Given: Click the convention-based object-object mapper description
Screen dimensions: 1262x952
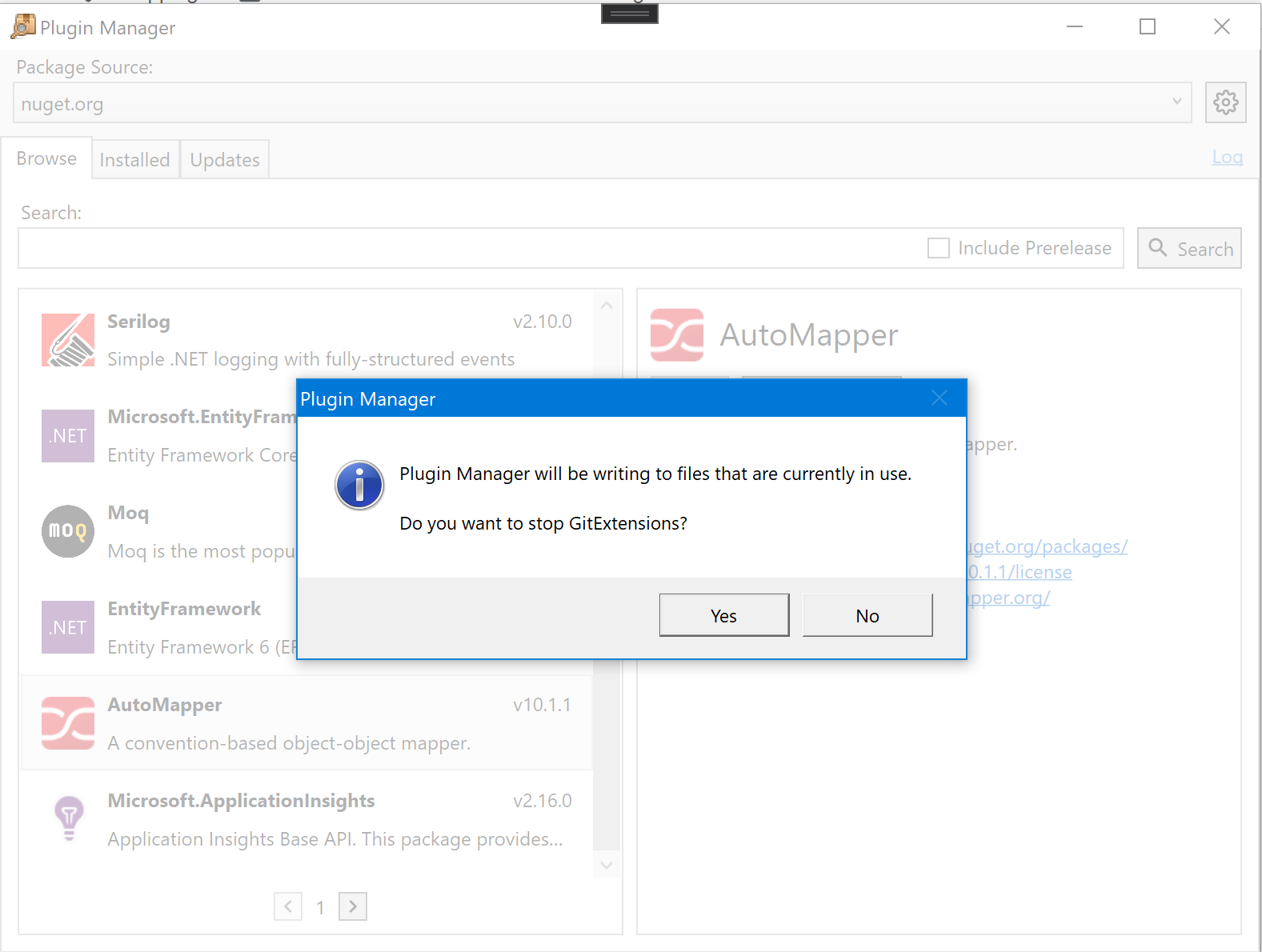Looking at the screenshot, I should click(x=289, y=743).
